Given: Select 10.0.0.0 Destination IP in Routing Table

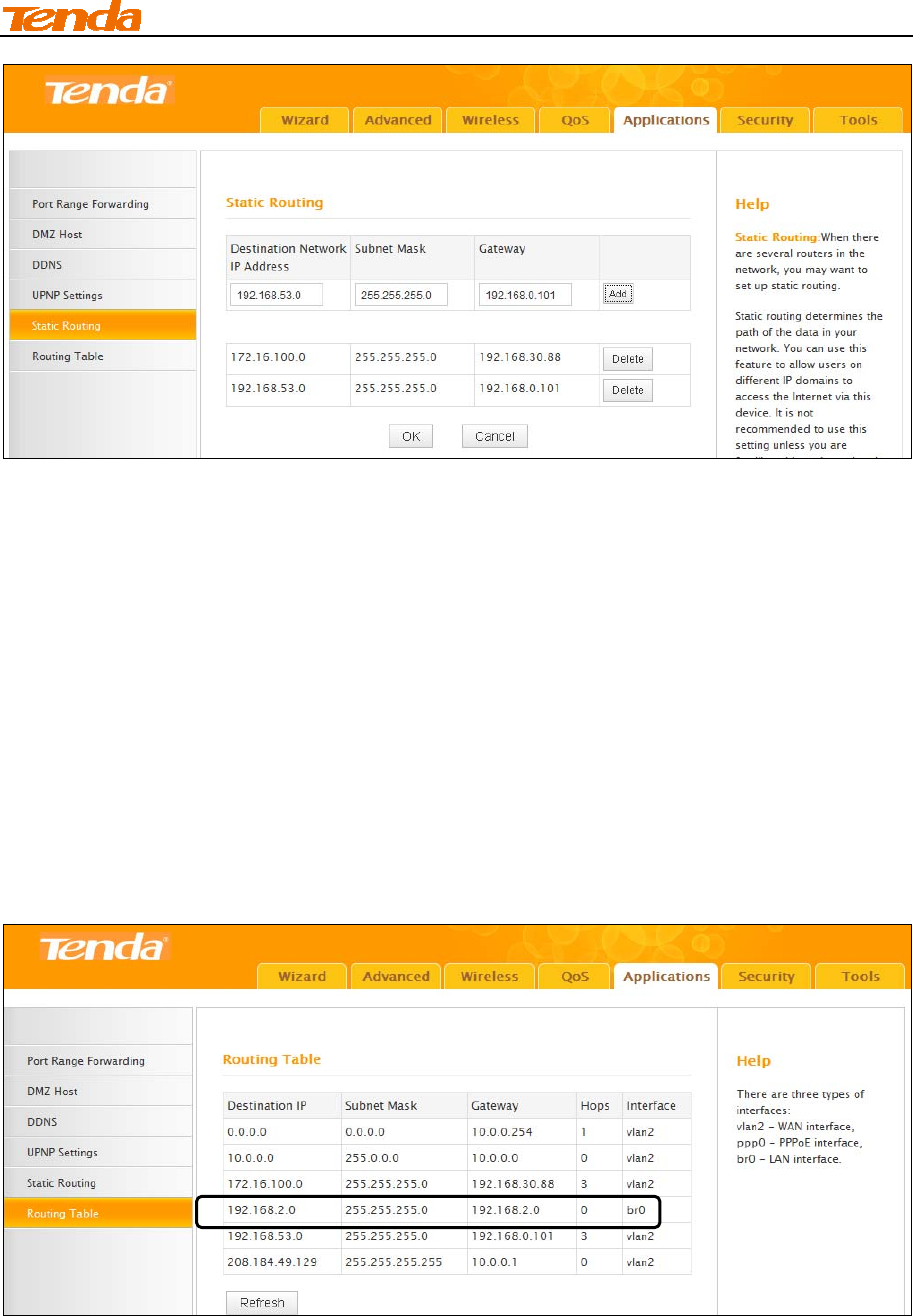Looking at the screenshot, I should (x=250, y=1158).
